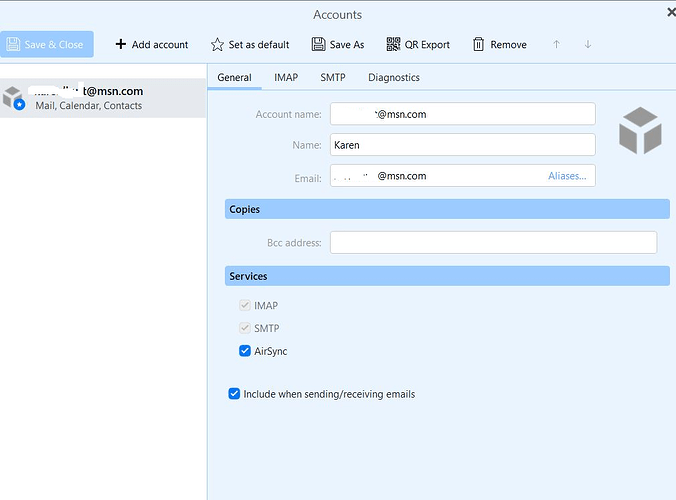The image size is (676, 500).
Task: Click the Save & Close floppy icon
Action: pyautogui.click(x=13, y=44)
